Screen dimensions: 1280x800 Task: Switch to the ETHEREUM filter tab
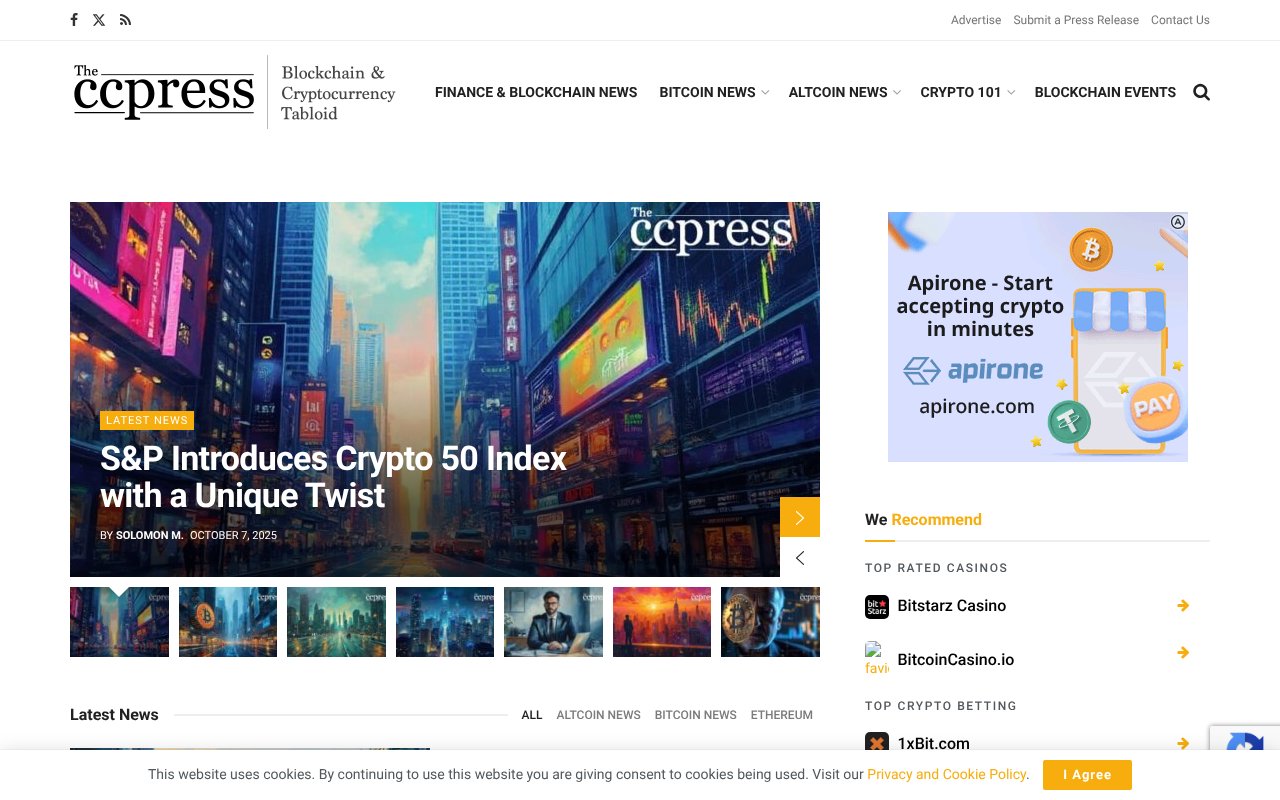click(781, 715)
